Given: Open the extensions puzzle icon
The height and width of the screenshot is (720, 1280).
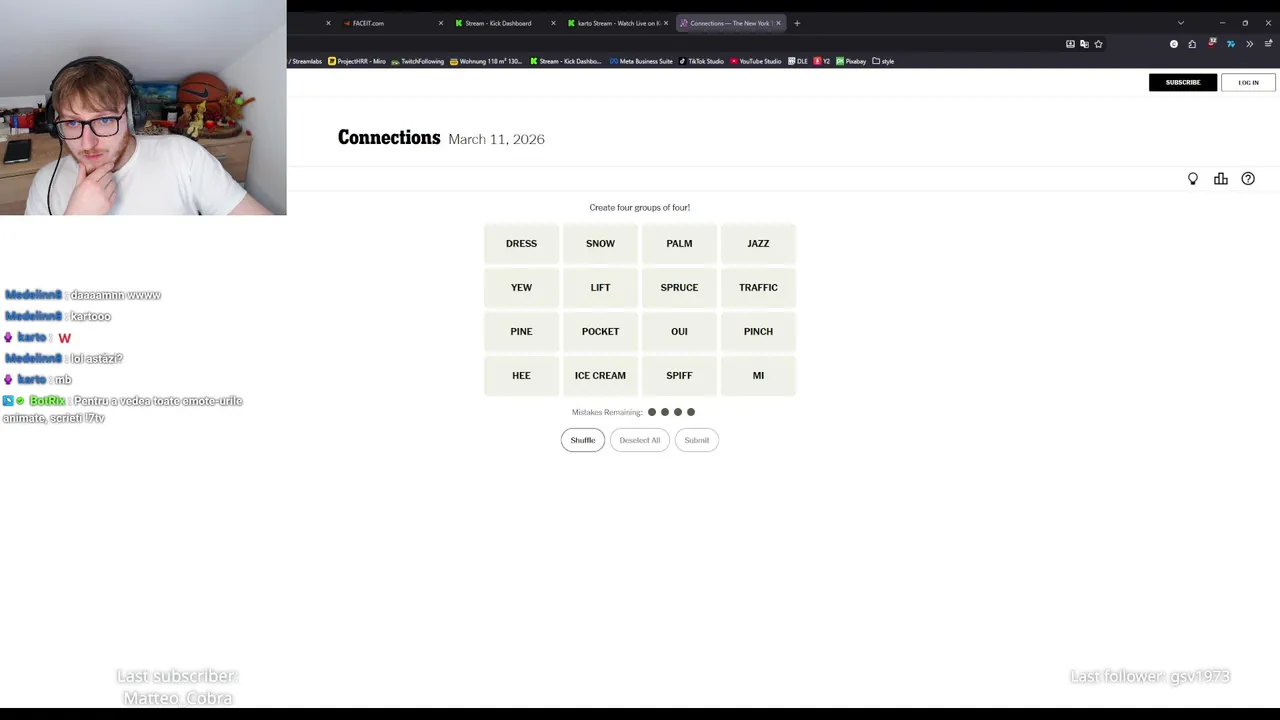Looking at the screenshot, I should 1192,44.
